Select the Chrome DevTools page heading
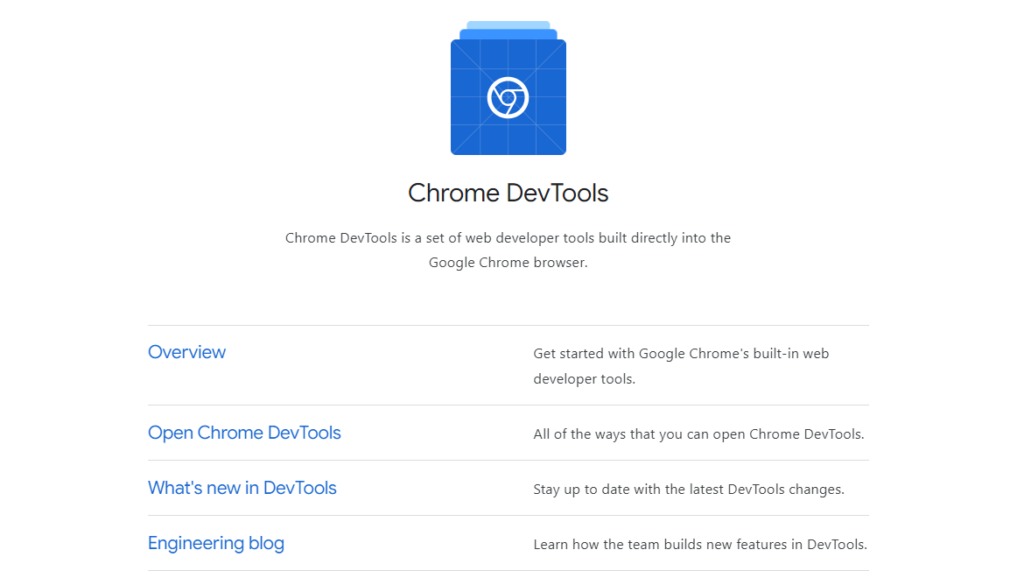Viewport: 1024px width, 571px height. (x=508, y=193)
